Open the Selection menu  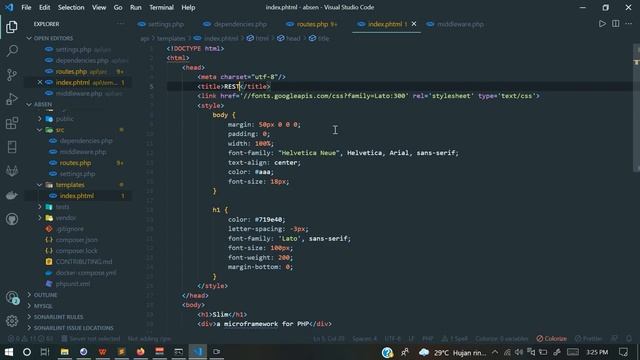[x=71, y=7]
